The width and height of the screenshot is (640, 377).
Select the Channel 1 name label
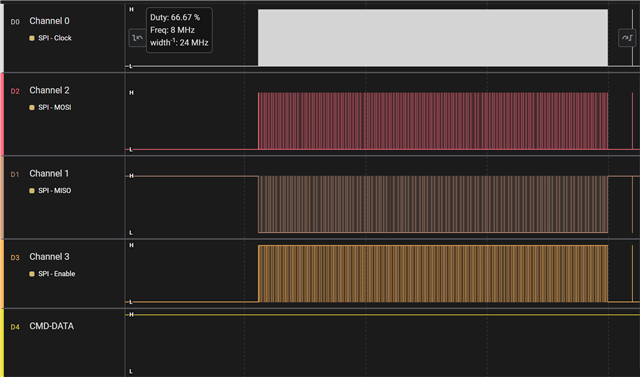point(49,173)
